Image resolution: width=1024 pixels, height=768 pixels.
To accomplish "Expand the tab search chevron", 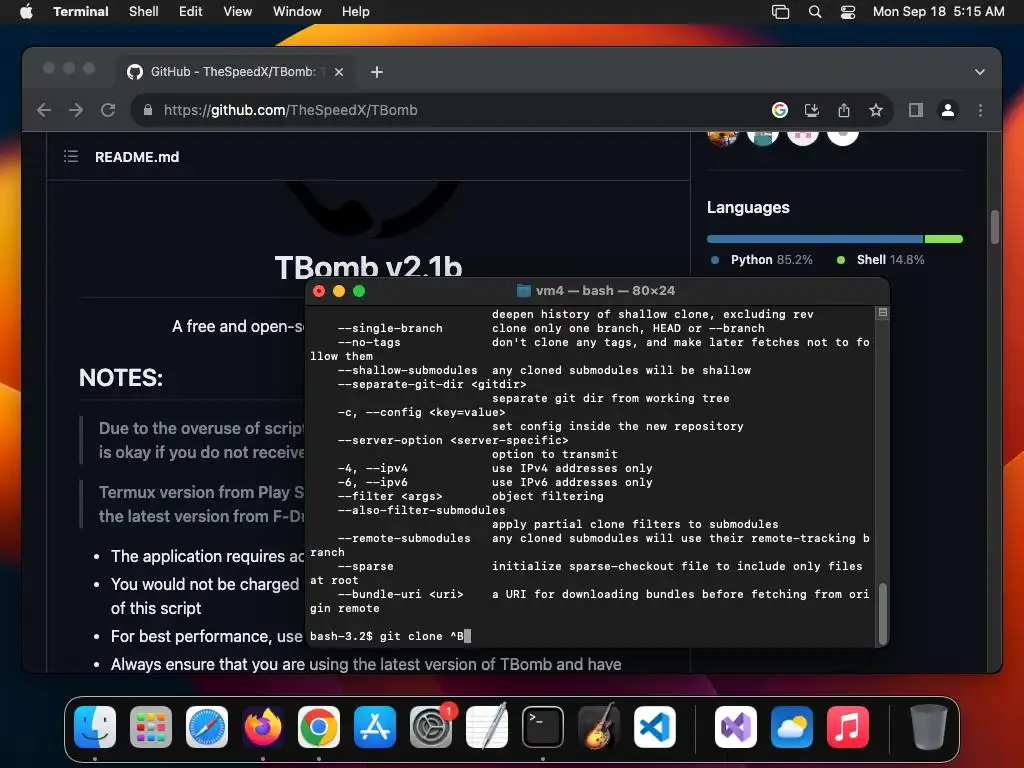I will pos(980,72).
